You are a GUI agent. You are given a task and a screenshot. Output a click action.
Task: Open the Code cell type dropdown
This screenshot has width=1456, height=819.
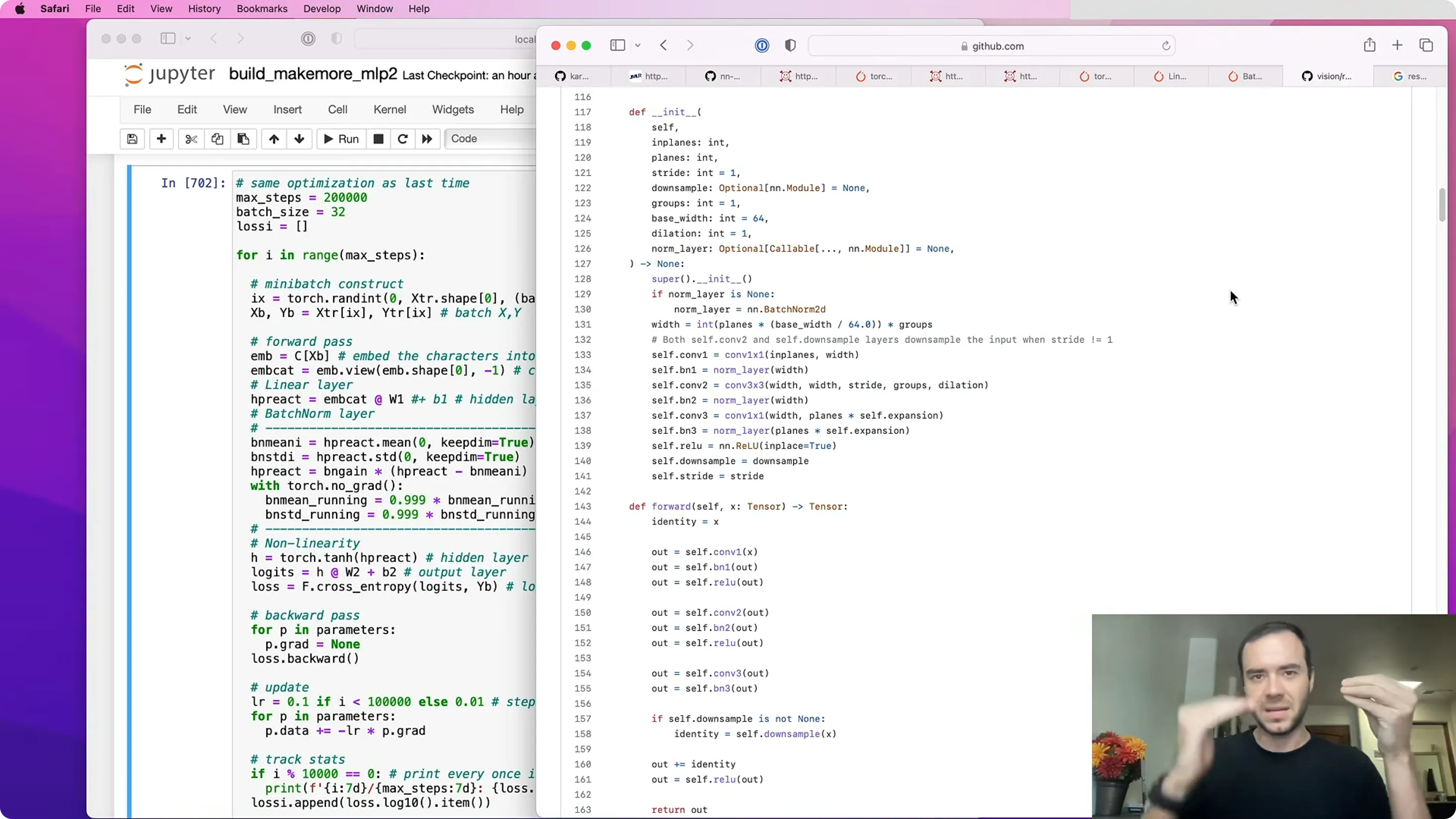[x=491, y=139]
